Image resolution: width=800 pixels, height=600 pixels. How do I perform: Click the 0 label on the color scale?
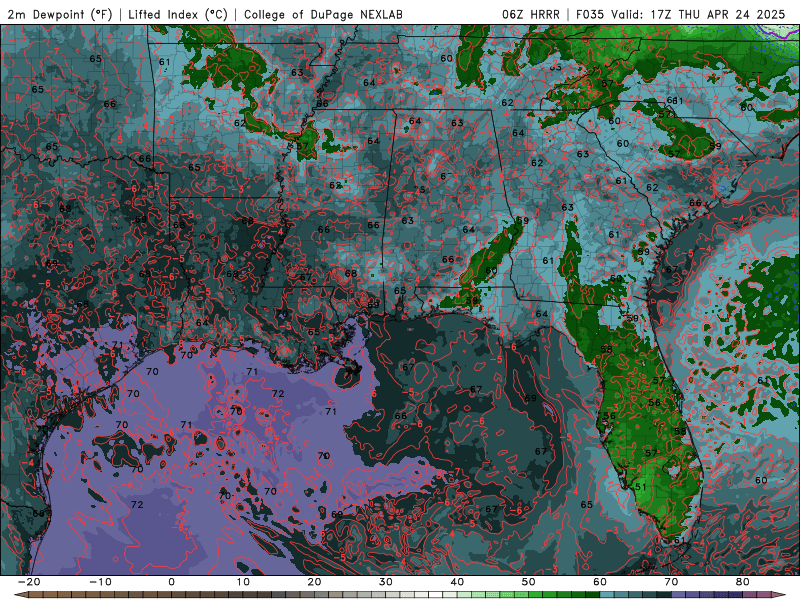coord(171,582)
